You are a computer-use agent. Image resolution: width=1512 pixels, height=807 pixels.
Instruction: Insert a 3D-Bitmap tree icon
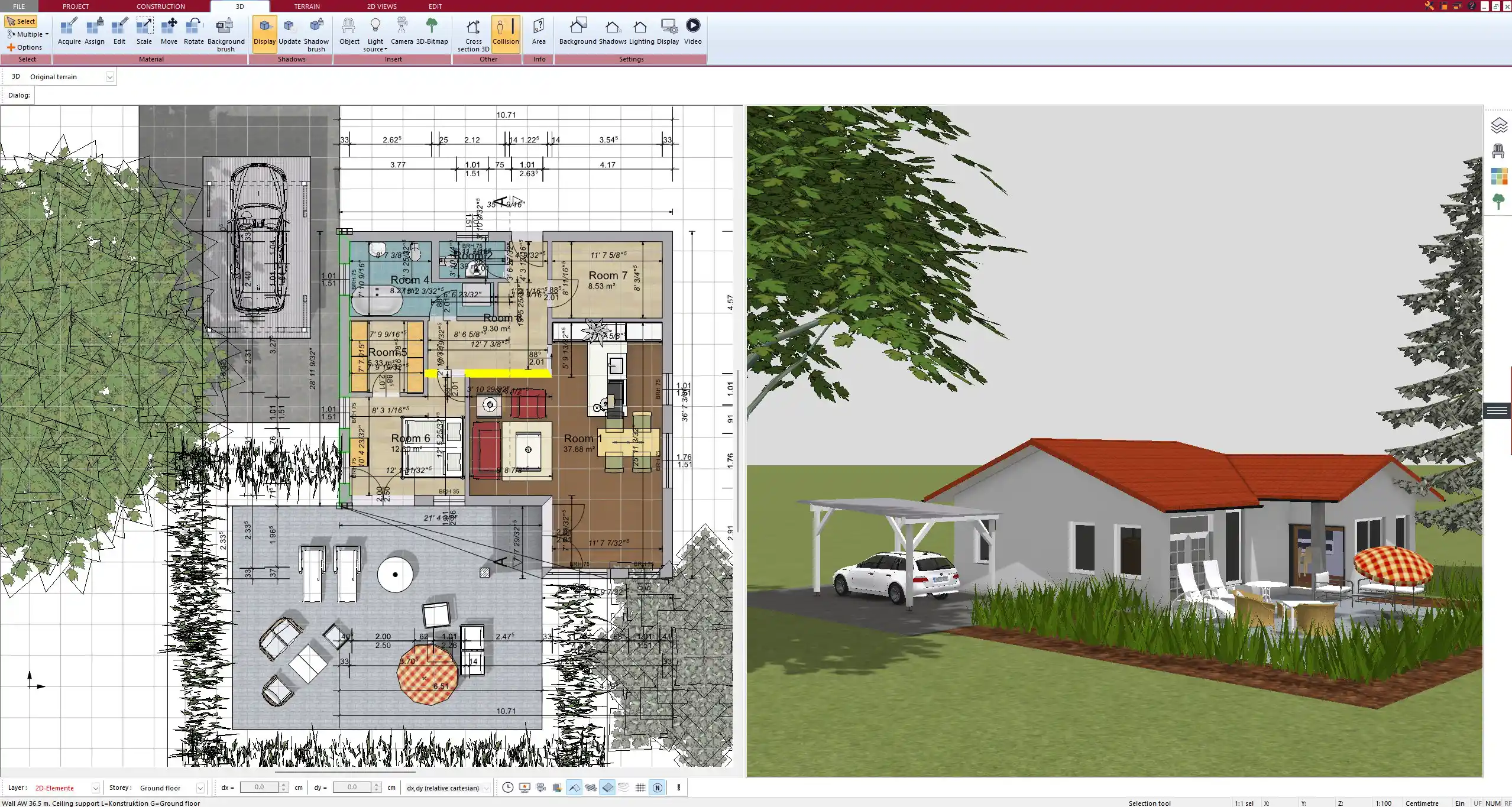[x=432, y=31]
